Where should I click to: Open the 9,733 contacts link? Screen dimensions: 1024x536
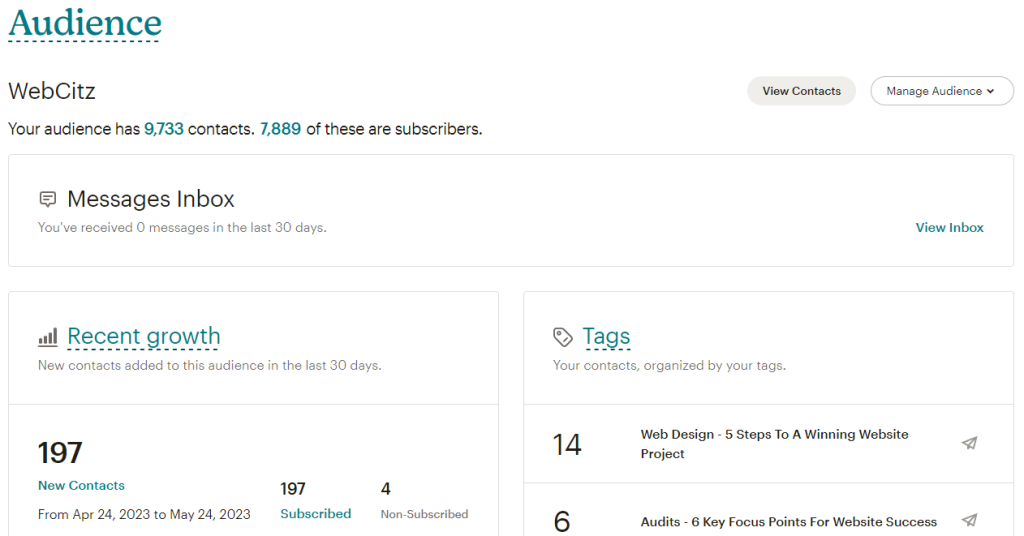click(x=164, y=129)
